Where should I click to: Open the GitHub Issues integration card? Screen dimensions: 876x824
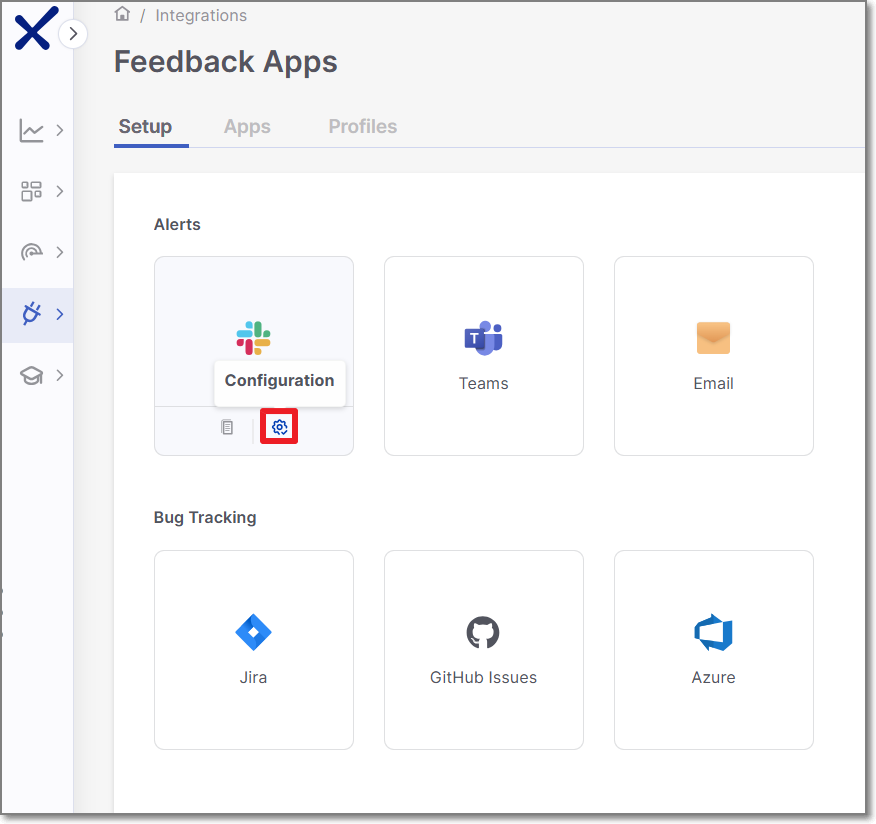click(x=484, y=649)
